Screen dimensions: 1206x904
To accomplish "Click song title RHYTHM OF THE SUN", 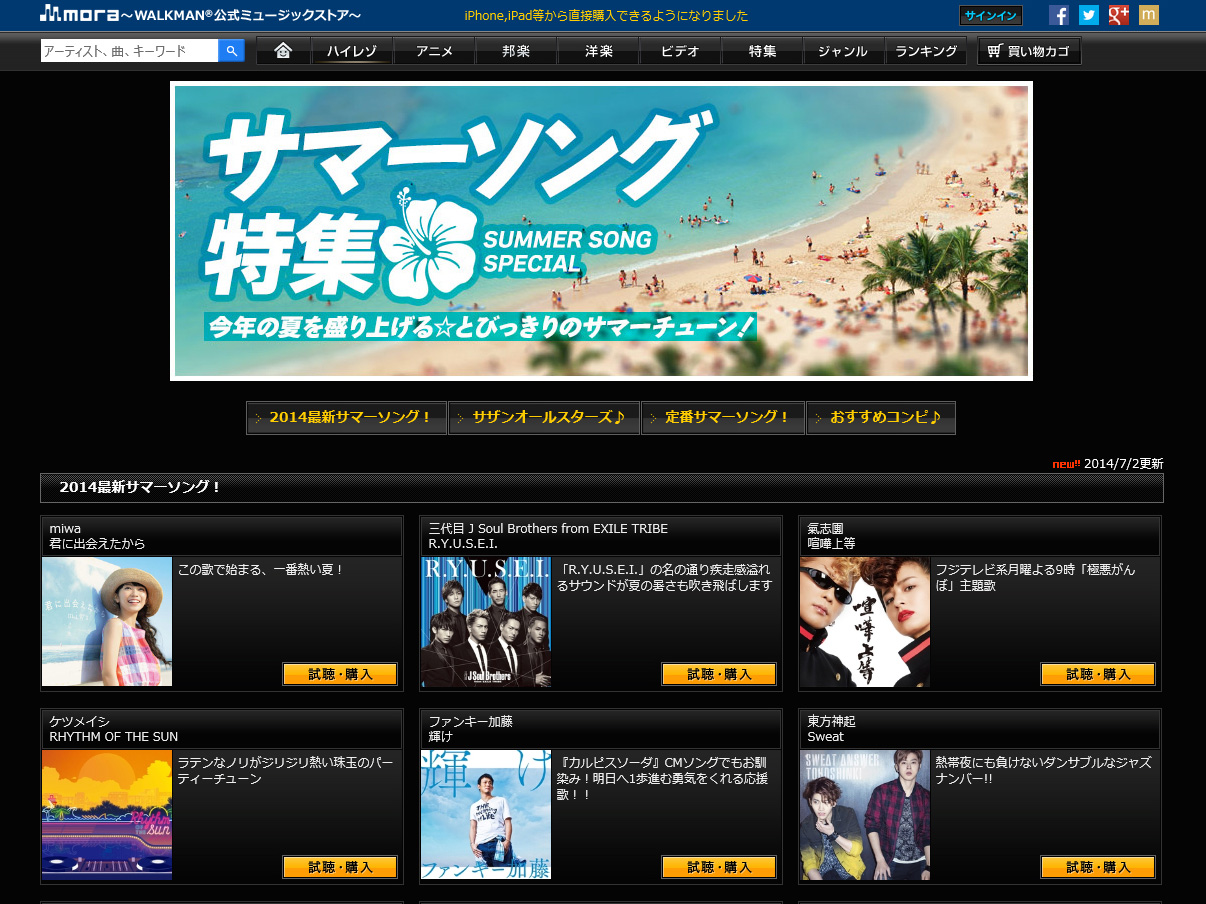I will pyautogui.click(x=114, y=737).
